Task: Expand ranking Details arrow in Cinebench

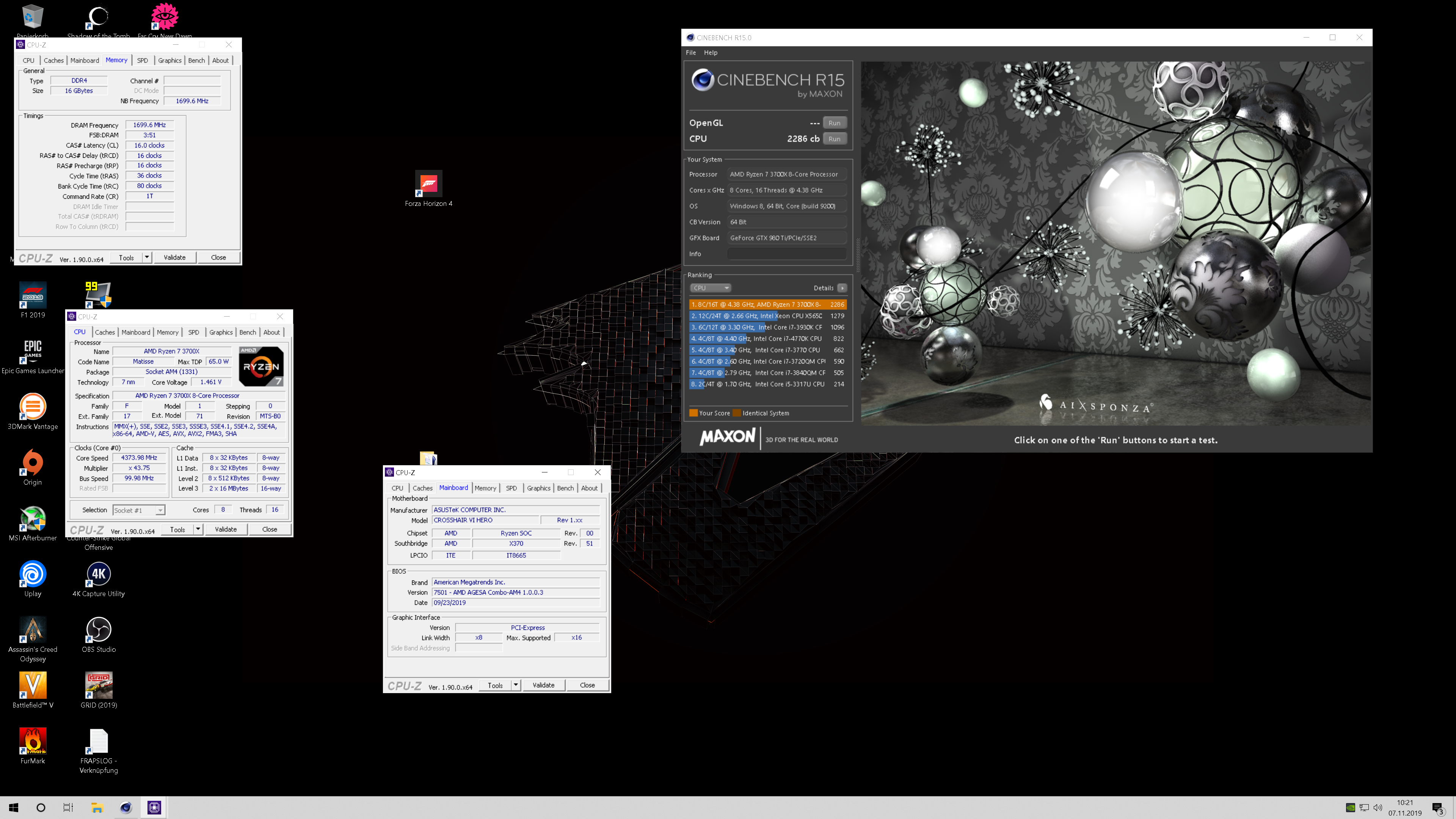Action: coord(842,288)
